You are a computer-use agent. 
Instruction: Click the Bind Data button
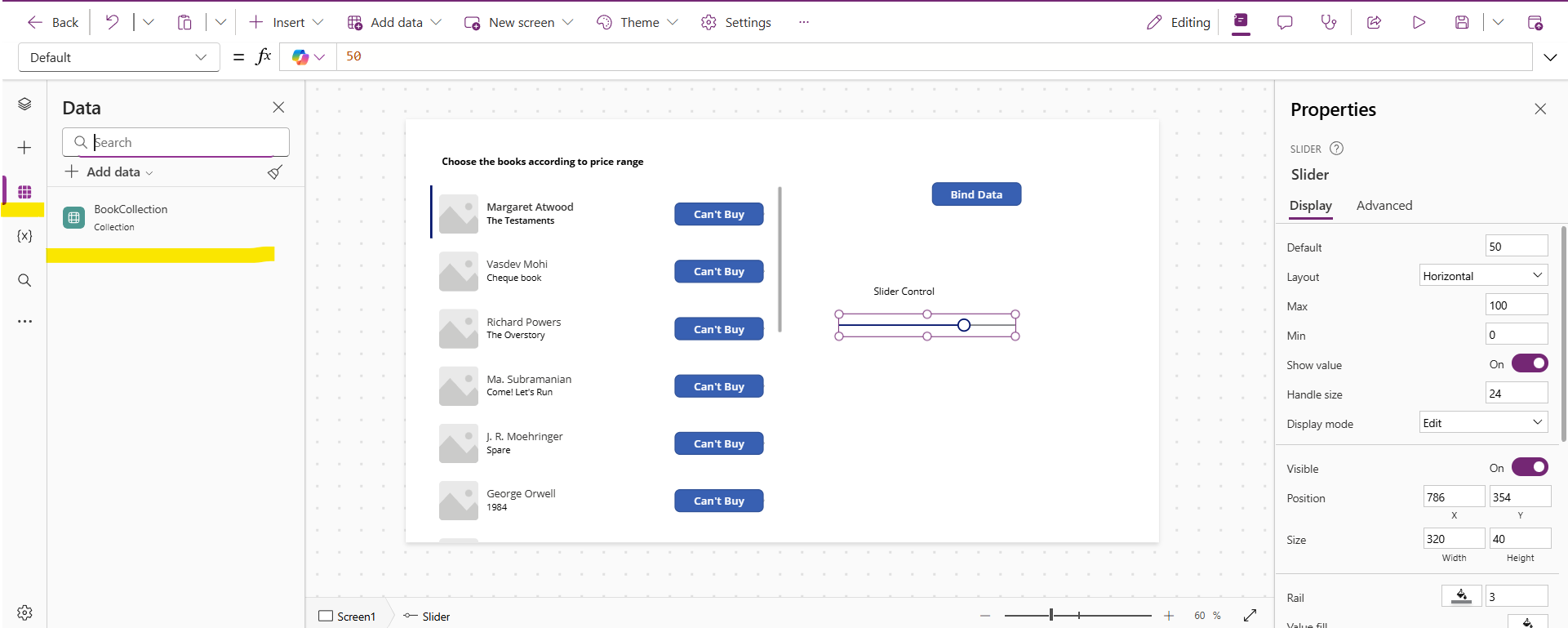(976, 194)
